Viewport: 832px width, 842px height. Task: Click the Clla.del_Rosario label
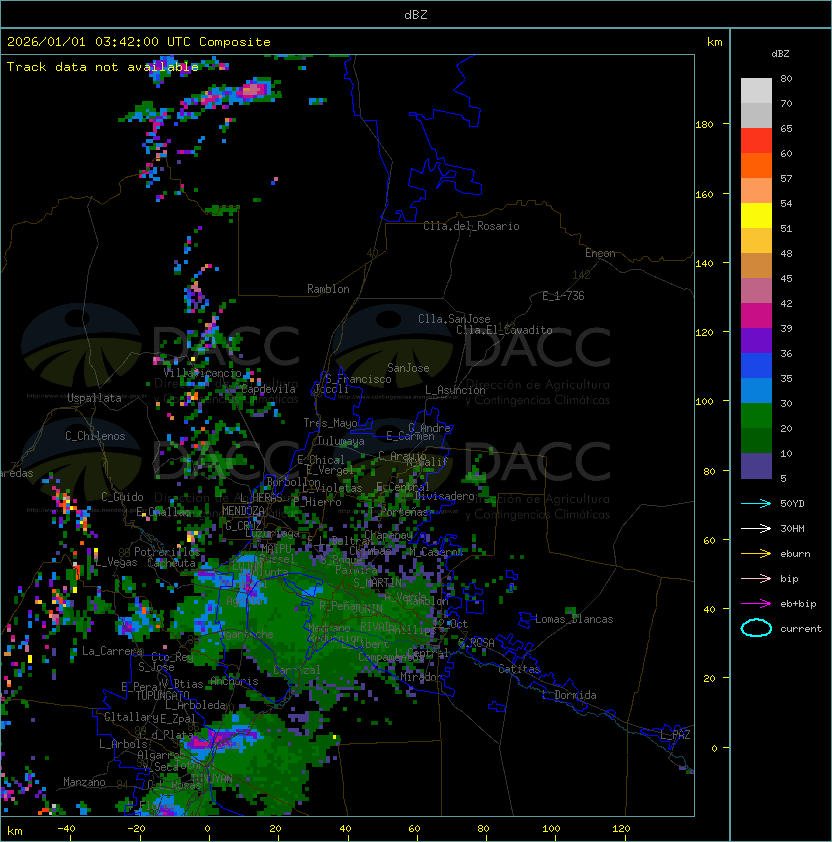471,226
